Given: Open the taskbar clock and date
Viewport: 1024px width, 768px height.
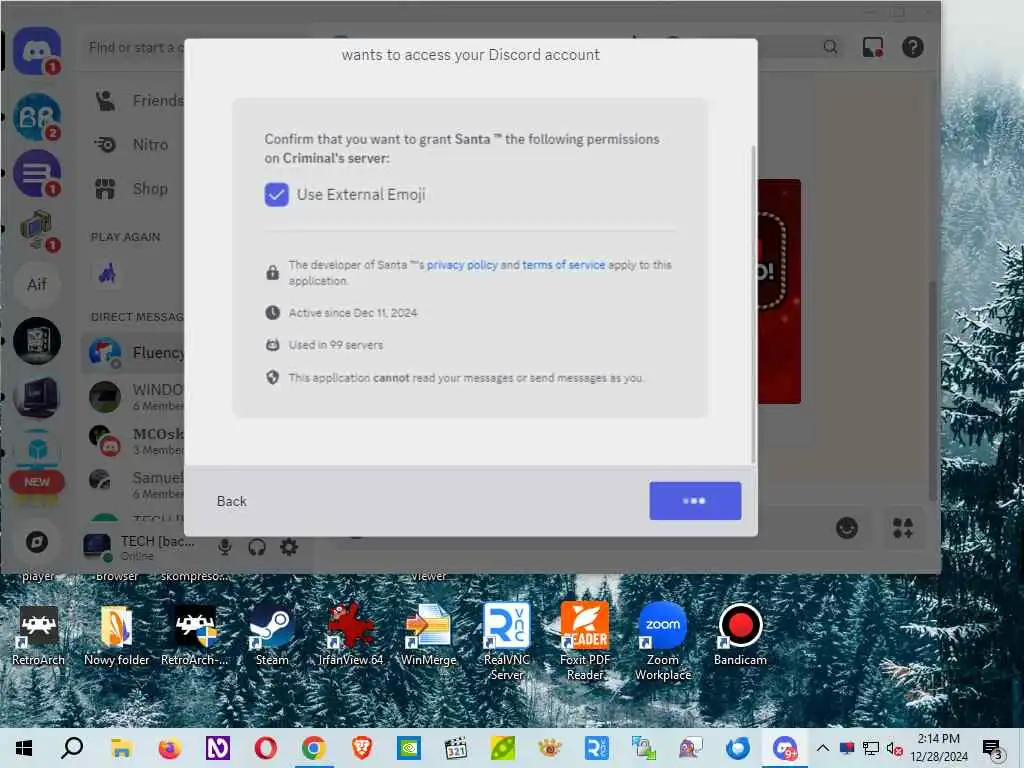Looking at the screenshot, I should [x=938, y=748].
